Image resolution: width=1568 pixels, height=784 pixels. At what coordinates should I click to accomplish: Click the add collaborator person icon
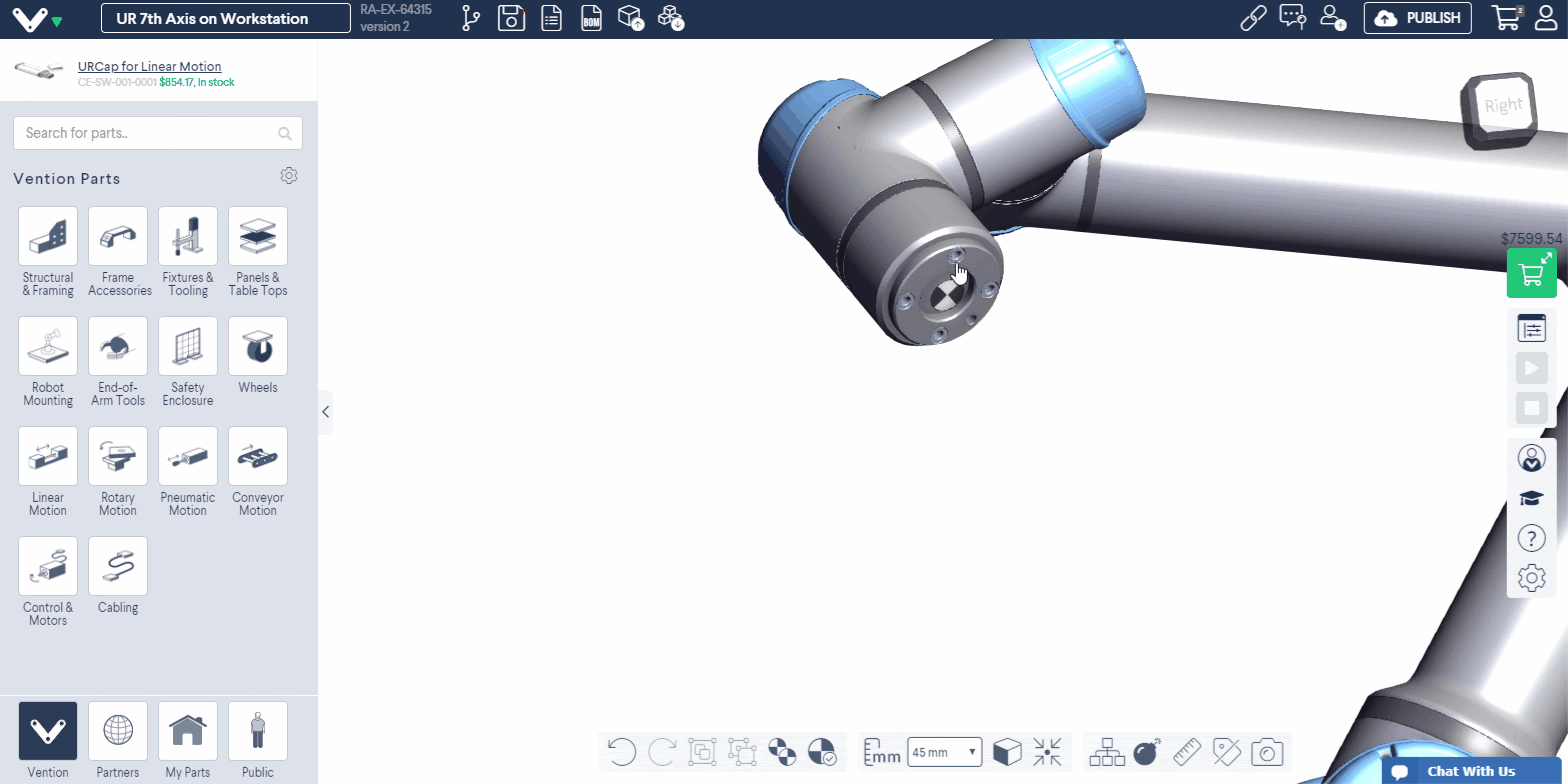(1333, 18)
